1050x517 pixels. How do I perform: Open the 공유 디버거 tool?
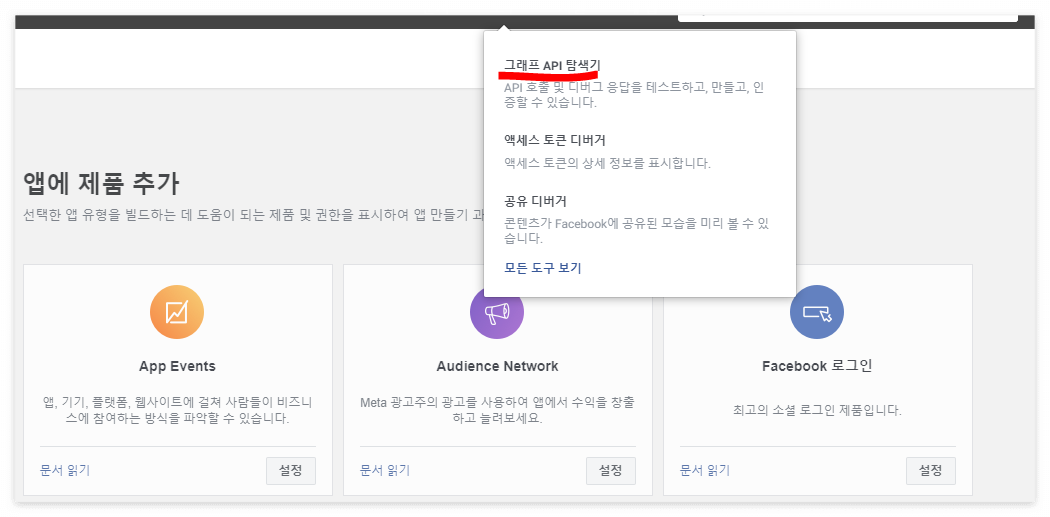[x=536, y=201]
